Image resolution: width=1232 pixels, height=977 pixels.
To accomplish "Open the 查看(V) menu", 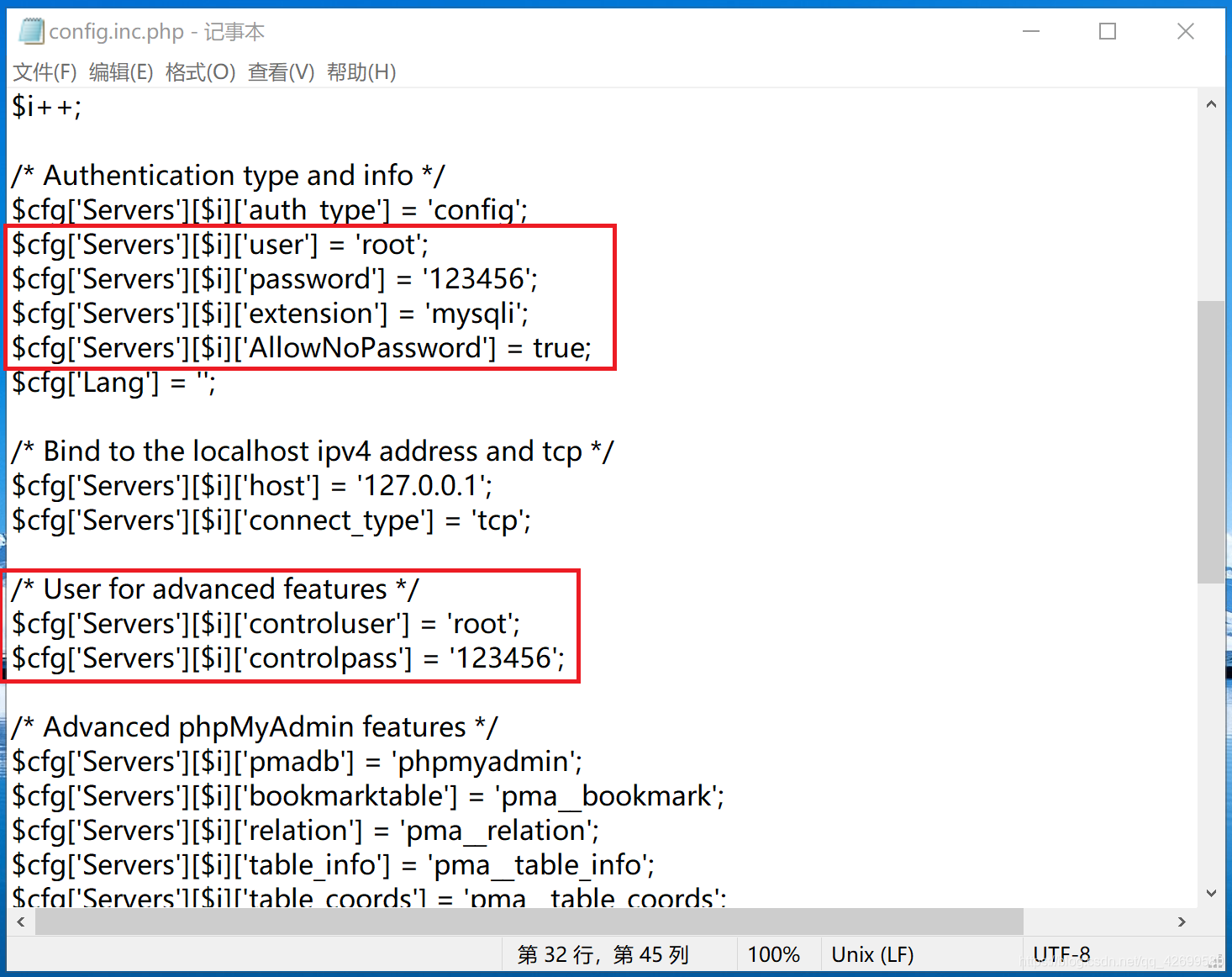I will [x=282, y=72].
